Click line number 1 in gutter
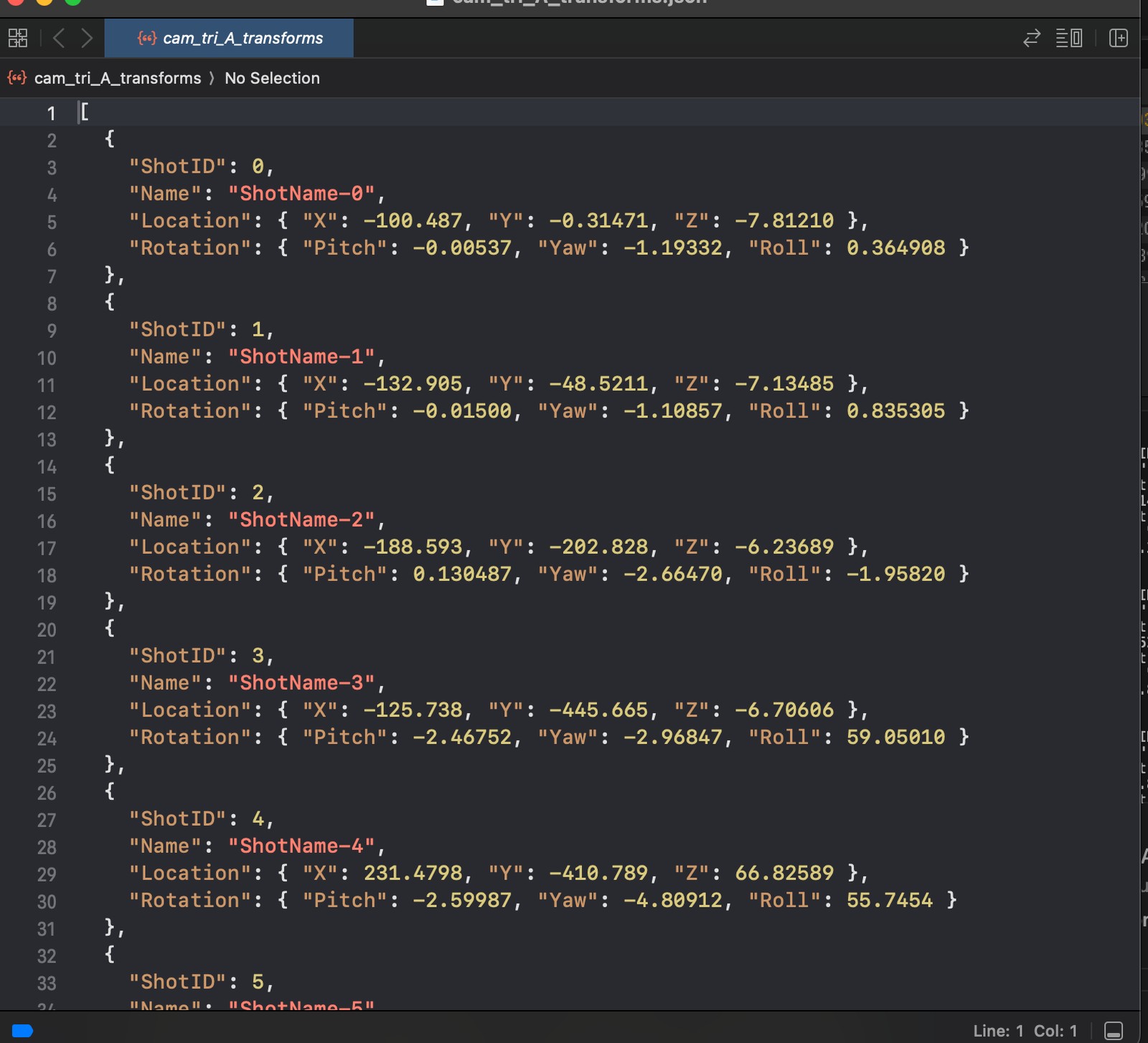1148x1043 pixels. pyautogui.click(x=51, y=113)
